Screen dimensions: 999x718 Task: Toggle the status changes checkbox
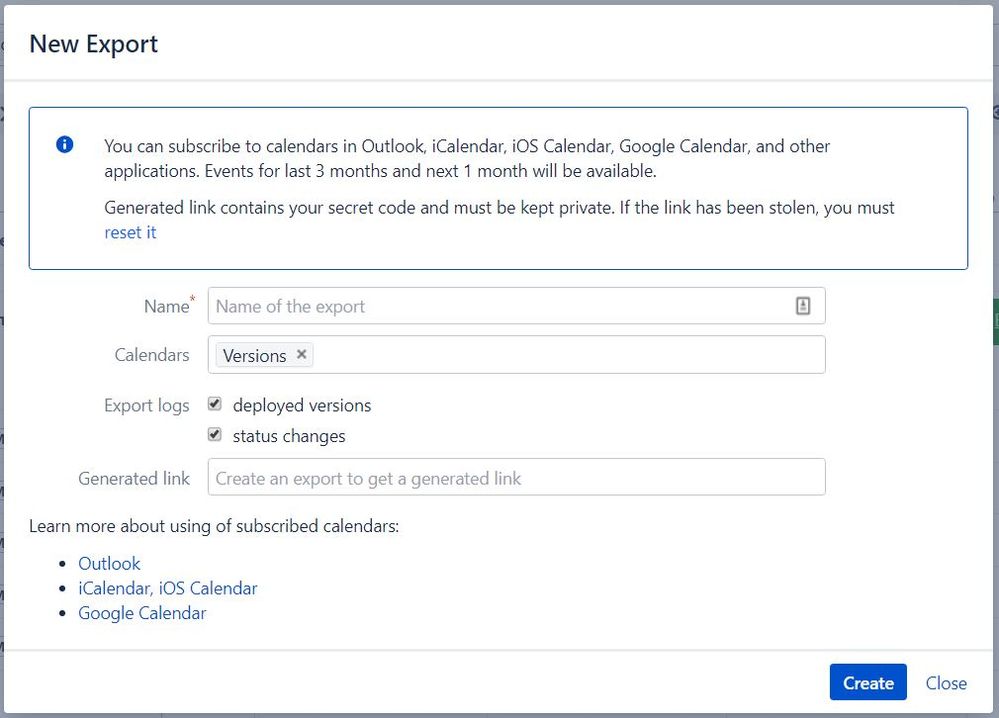click(x=215, y=435)
